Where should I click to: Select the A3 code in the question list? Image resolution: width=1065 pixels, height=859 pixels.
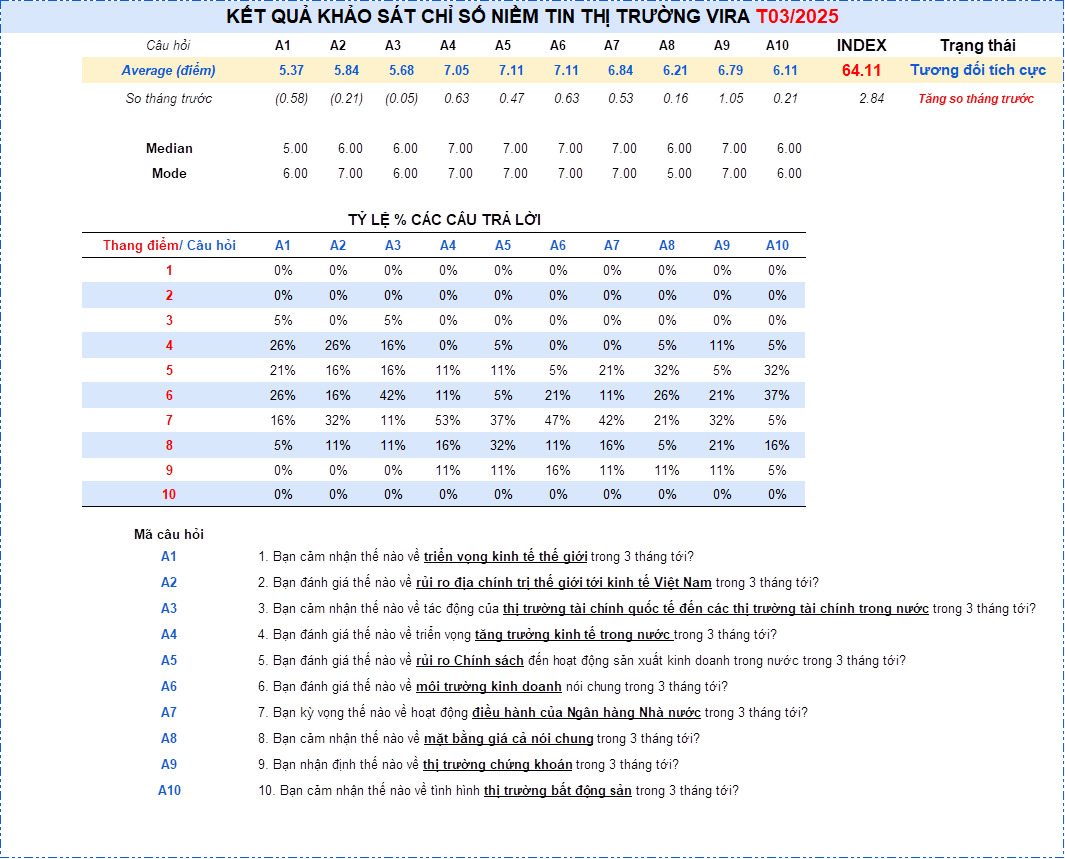(168, 609)
